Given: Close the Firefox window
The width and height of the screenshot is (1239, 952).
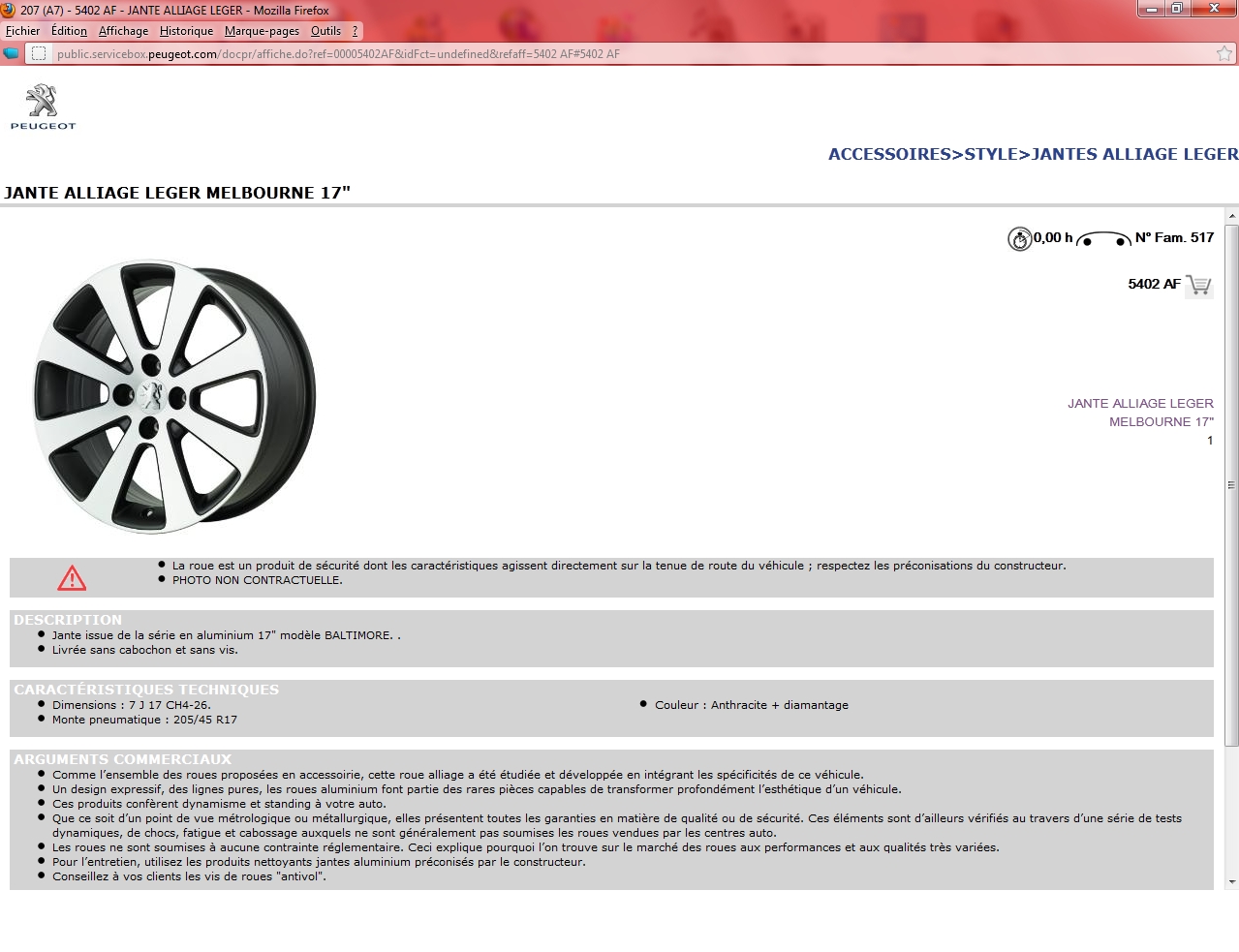Looking at the screenshot, I should [1213, 9].
